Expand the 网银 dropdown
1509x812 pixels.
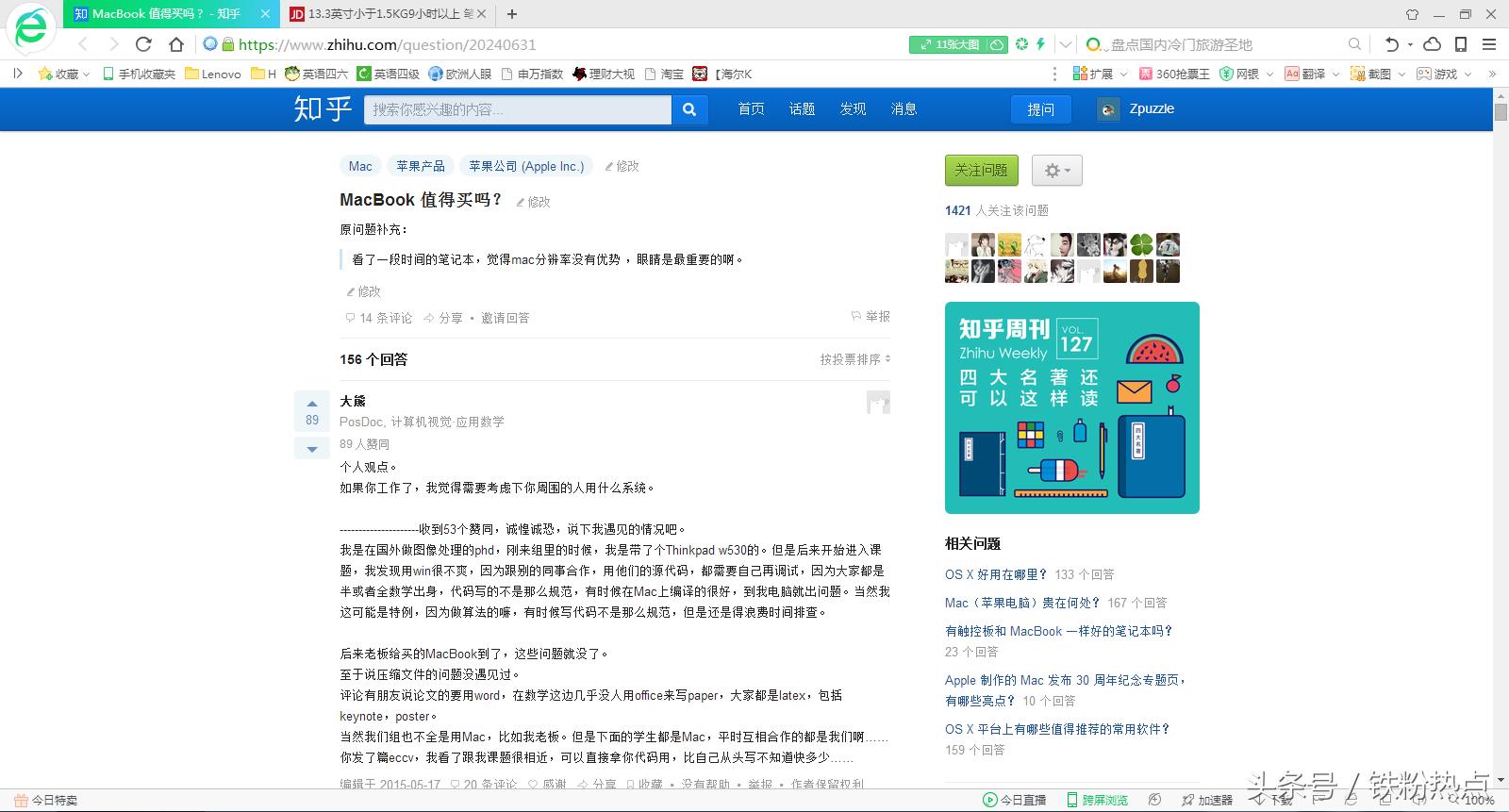tap(1246, 74)
